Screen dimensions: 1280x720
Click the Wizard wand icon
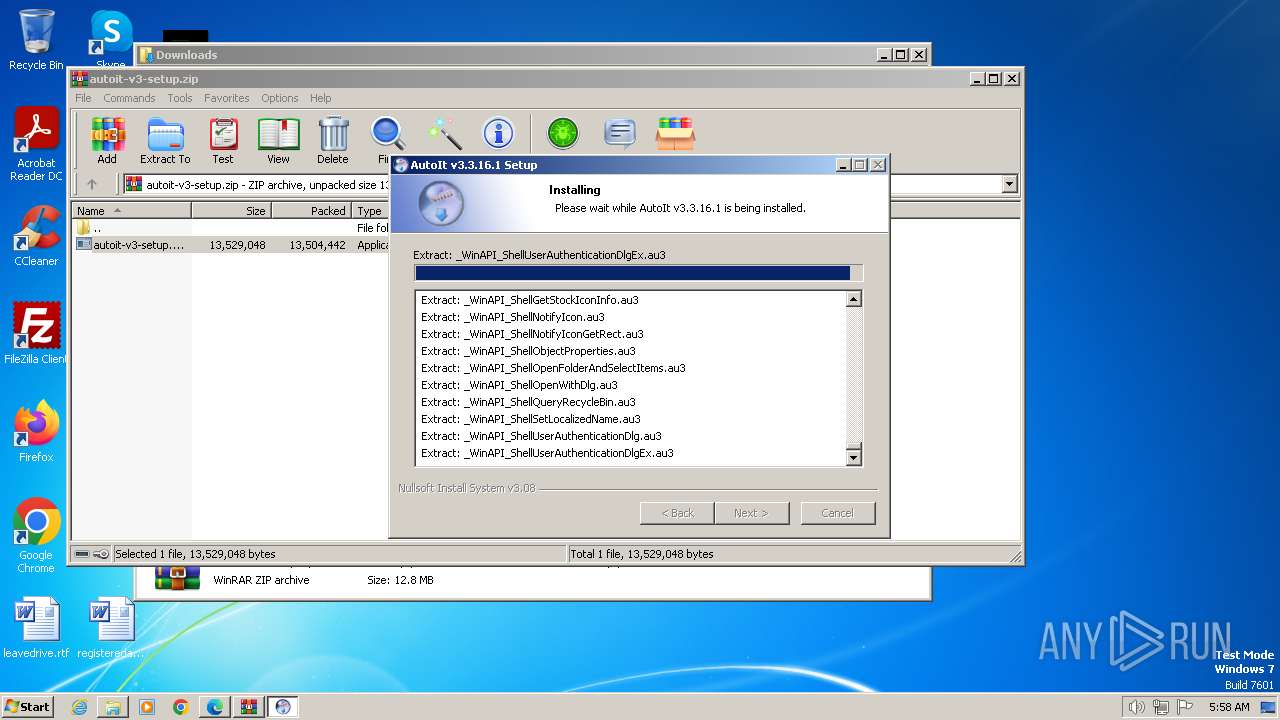(444, 134)
